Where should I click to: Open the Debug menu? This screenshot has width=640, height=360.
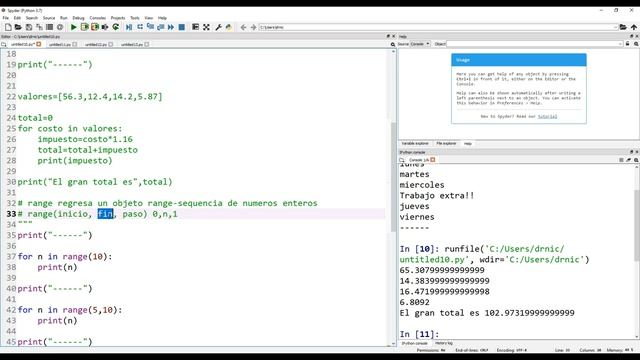coord(78,18)
